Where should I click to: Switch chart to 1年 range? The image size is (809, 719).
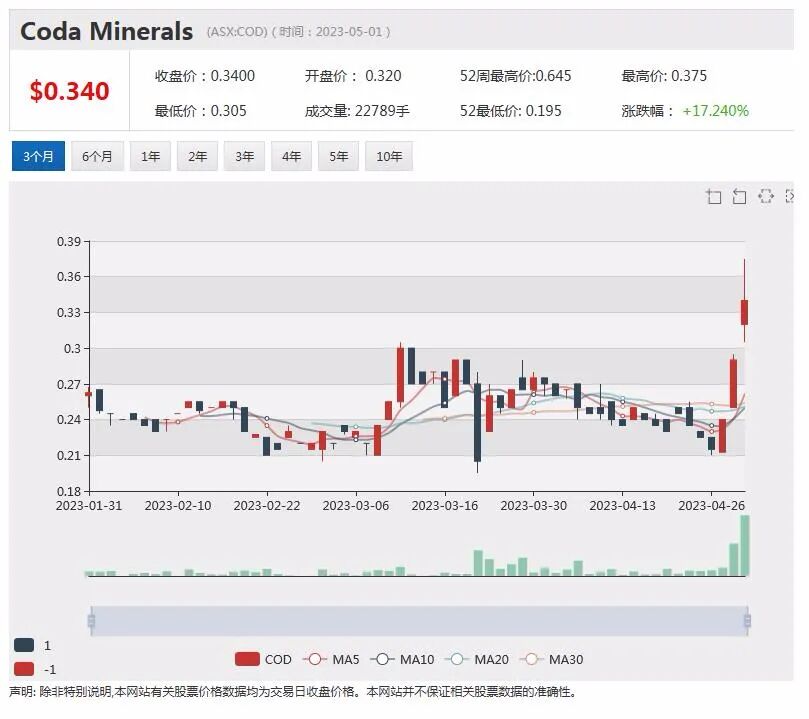(x=150, y=156)
